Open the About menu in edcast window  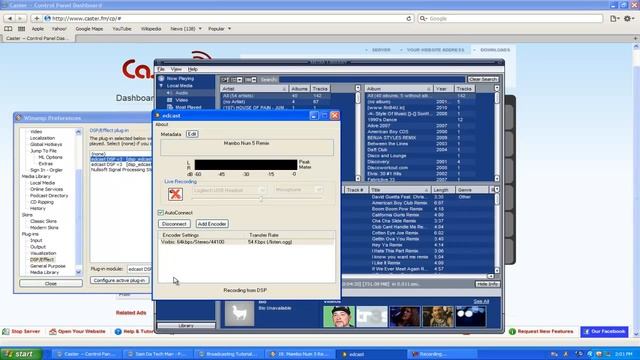(x=162, y=124)
